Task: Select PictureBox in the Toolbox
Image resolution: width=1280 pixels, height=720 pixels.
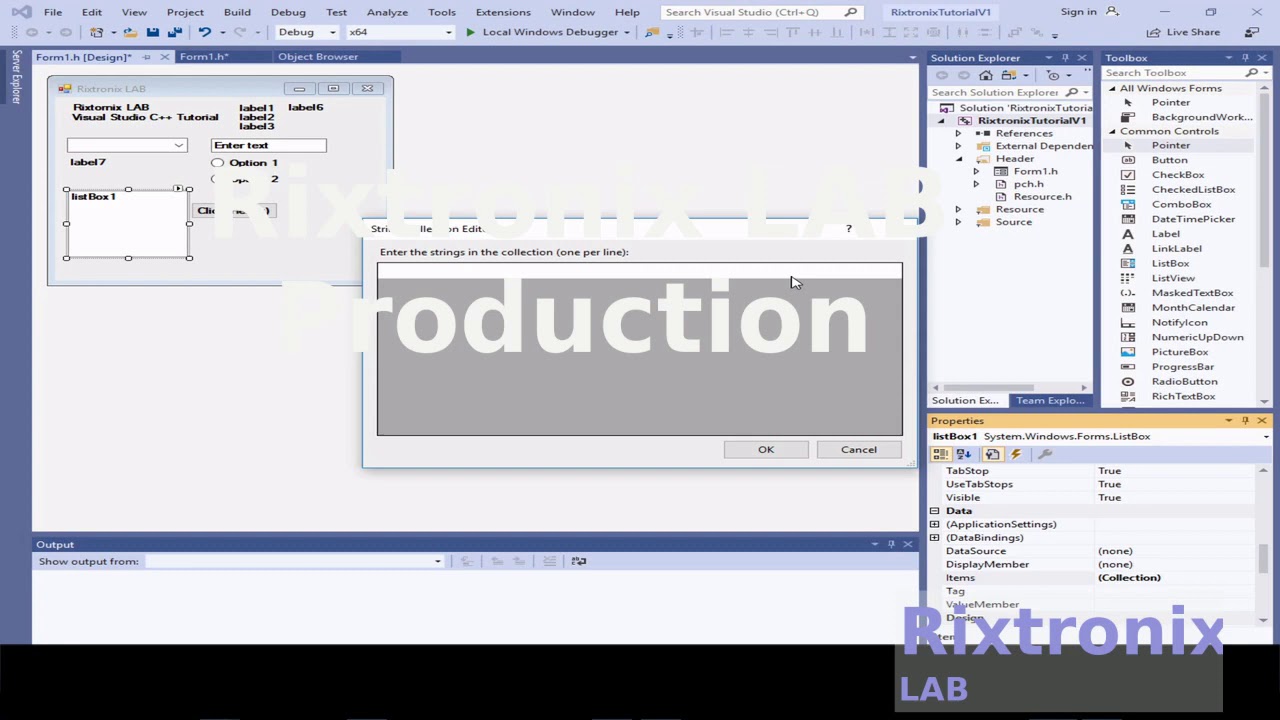Action: (x=1179, y=352)
